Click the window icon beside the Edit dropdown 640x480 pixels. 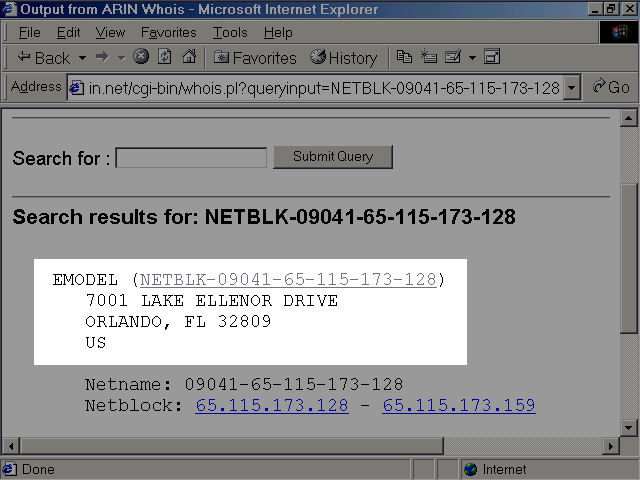pyautogui.click(x=492, y=56)
